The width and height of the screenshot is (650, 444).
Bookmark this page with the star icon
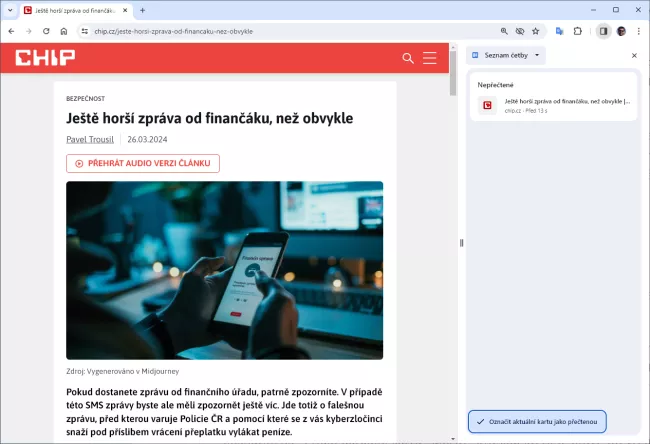pos(536,31)
